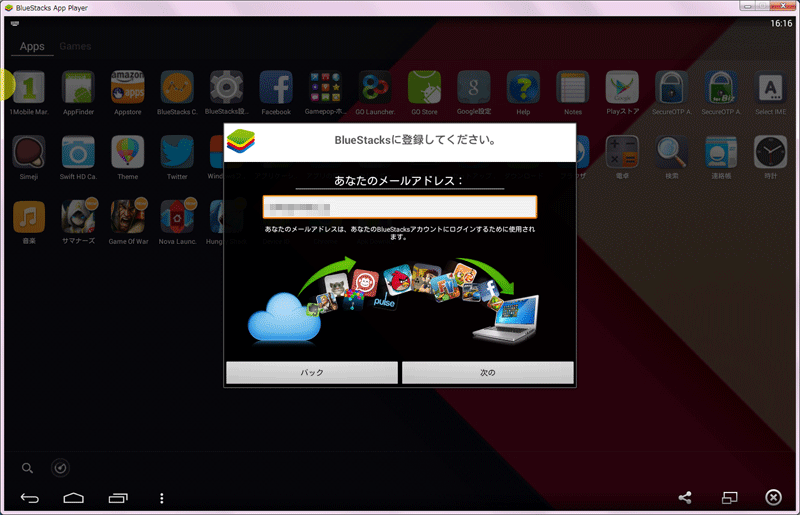The width and height of the screenshot is (800, 515).
Task: Launch the Notes app
Action: pyautogui.click(x=573, y=88)
